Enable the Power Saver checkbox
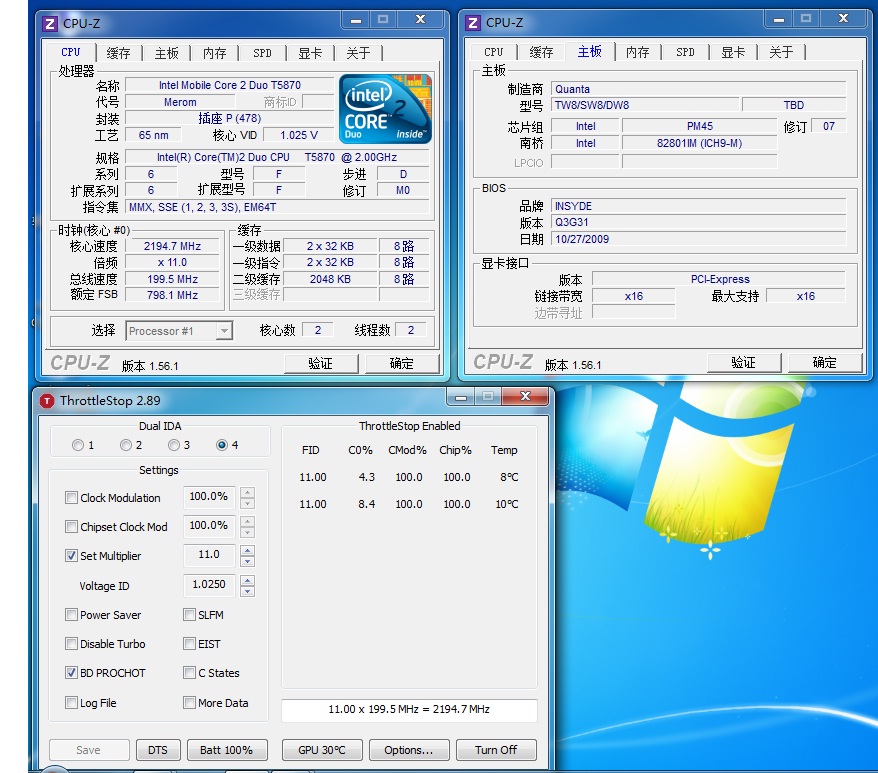This screenshot has height=773, width=878. click(71, 614)
